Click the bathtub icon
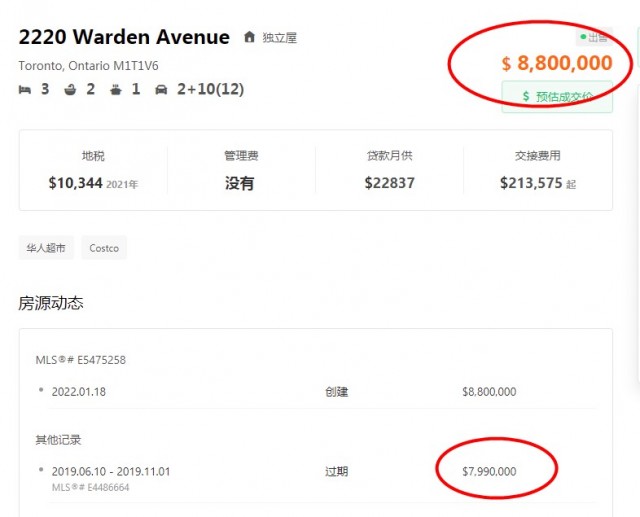The height and width of the screenshot is (517, 640). coord(69,90)
